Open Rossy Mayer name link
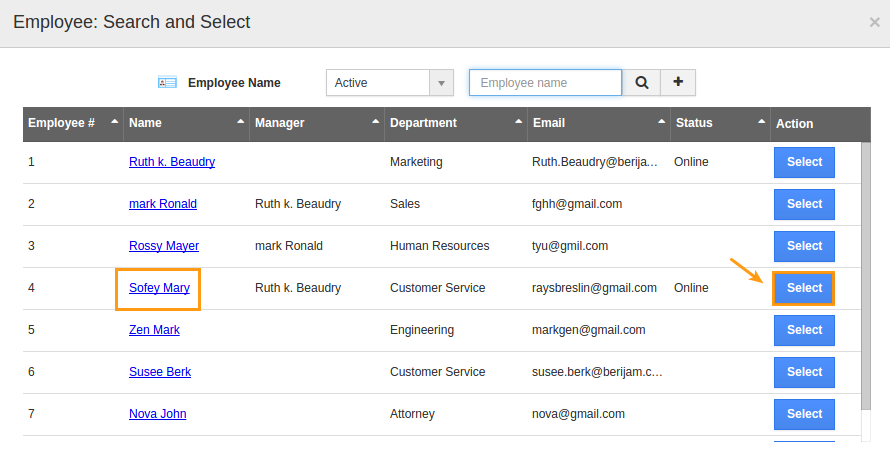 (x=164, y=246)
